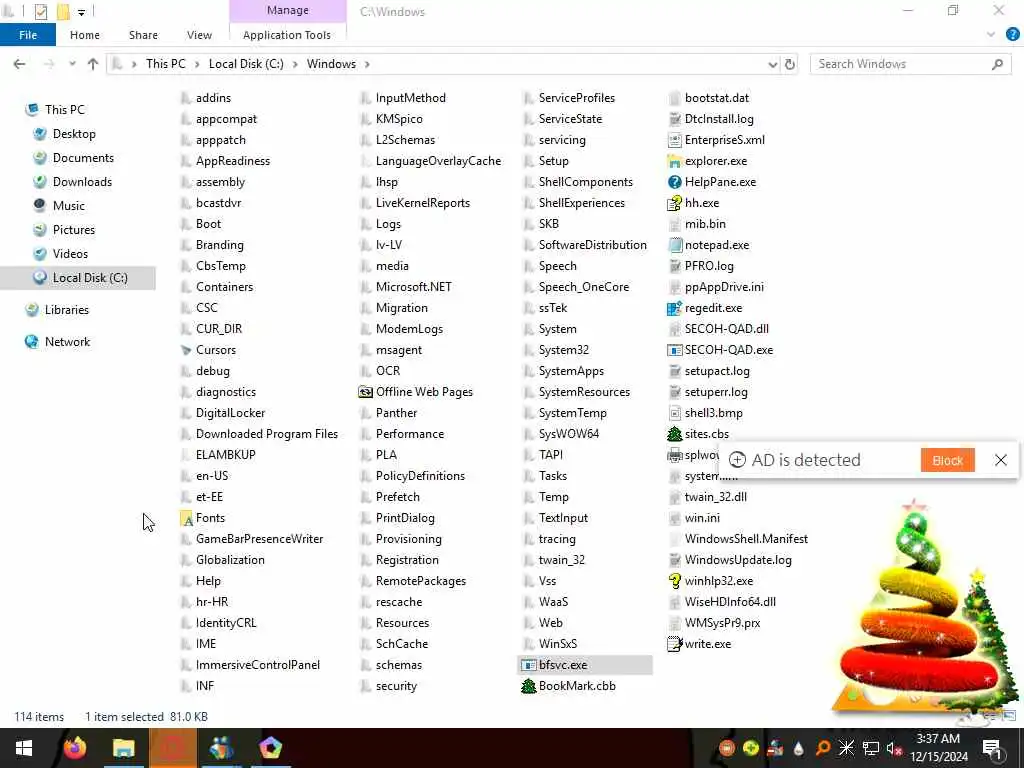Dismiss the AD is detected popup
Viewport: 1024px width, 768px height.
1000,460
